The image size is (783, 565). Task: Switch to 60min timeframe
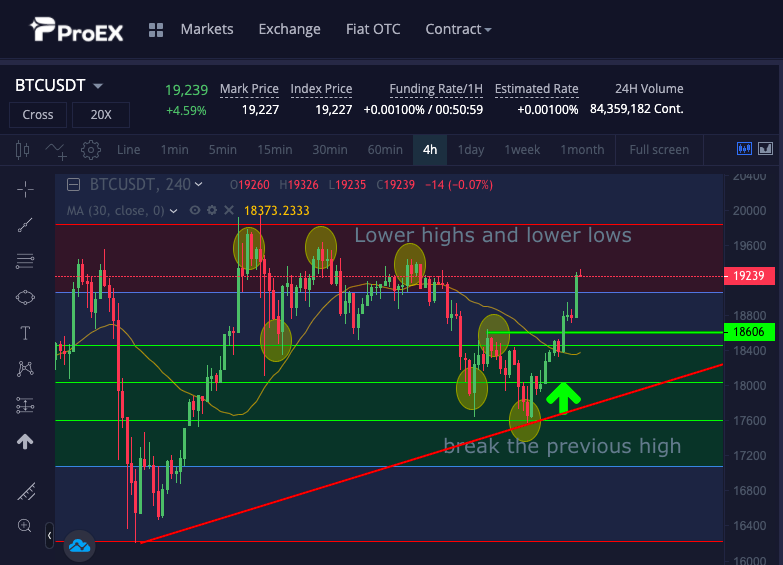[x=385, y=150]
